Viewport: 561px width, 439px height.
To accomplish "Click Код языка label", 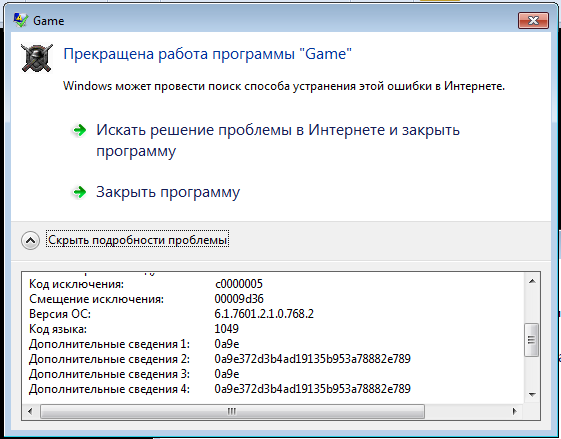I will 58,329.
